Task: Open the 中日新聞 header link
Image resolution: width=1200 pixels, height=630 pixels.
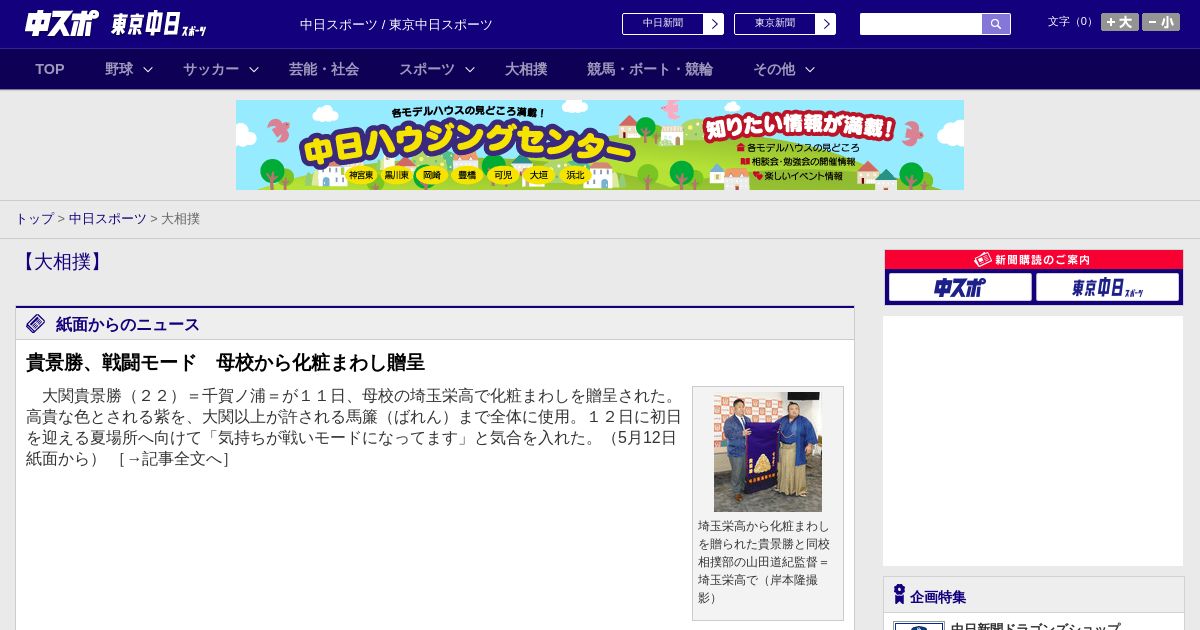Action: (663, 24)
